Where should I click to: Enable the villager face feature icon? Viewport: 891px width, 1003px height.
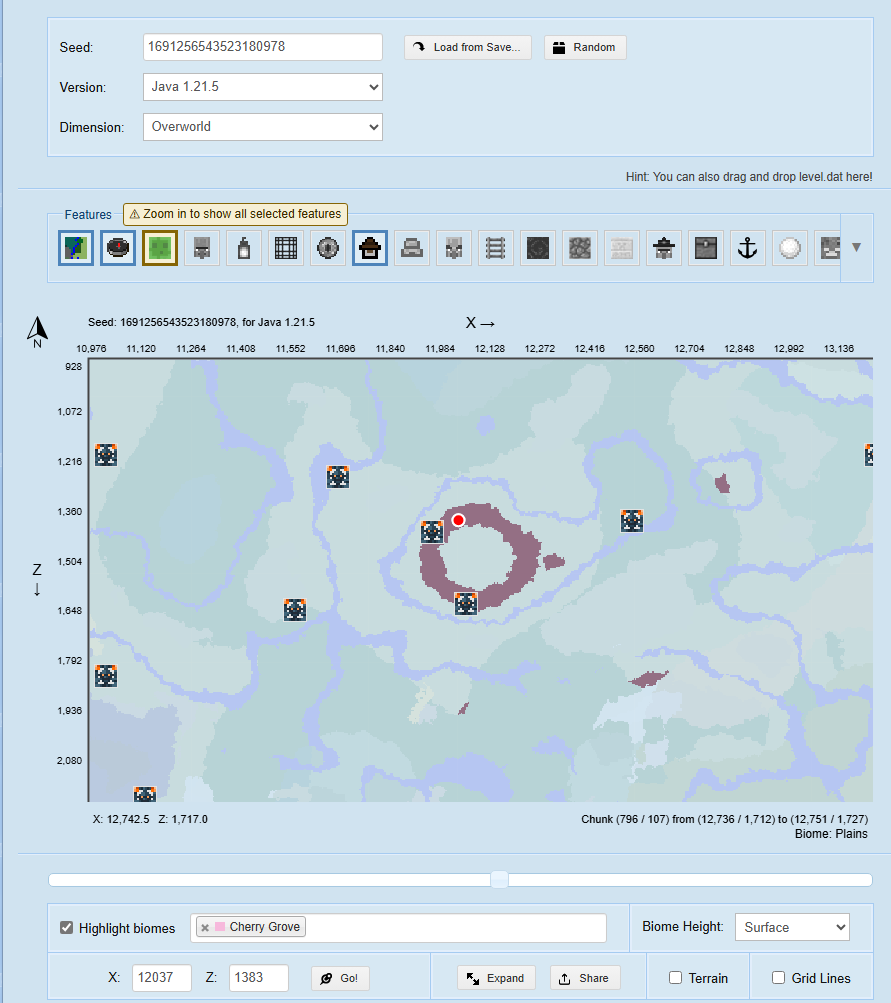point(202,248)
